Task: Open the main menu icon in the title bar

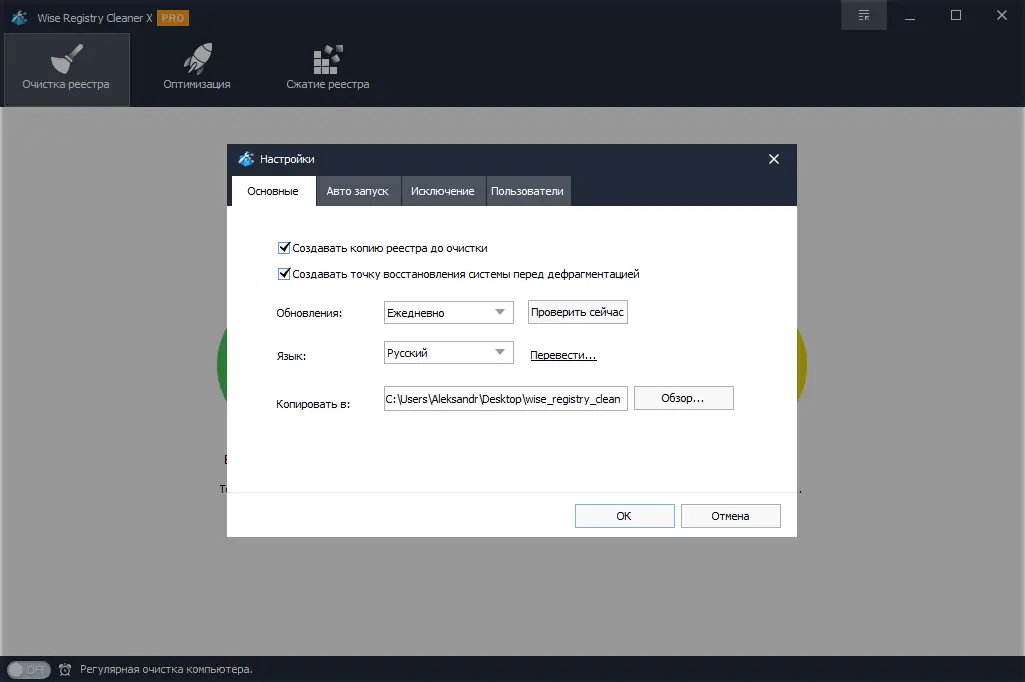Action: (864, 15)
